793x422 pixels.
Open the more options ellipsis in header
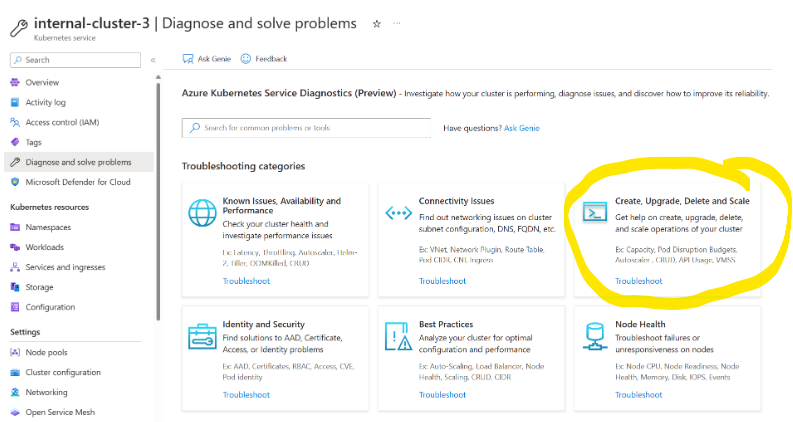point(396,23)
